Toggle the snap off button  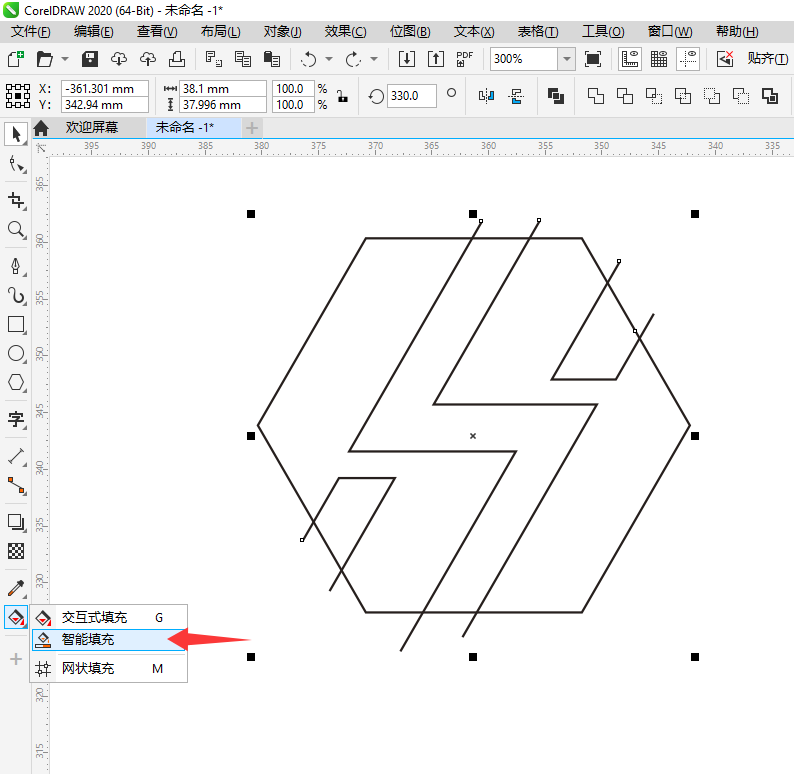725,59
